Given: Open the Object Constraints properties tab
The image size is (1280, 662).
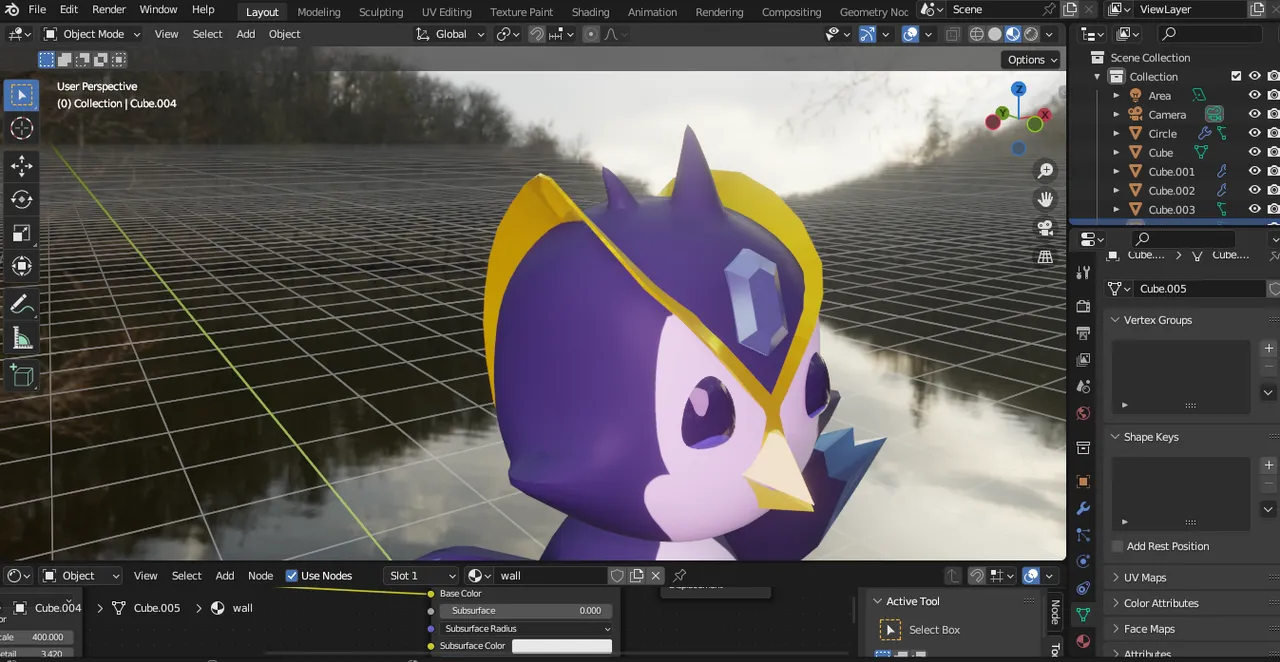Looking at the screenshot, I should 1083,588.
